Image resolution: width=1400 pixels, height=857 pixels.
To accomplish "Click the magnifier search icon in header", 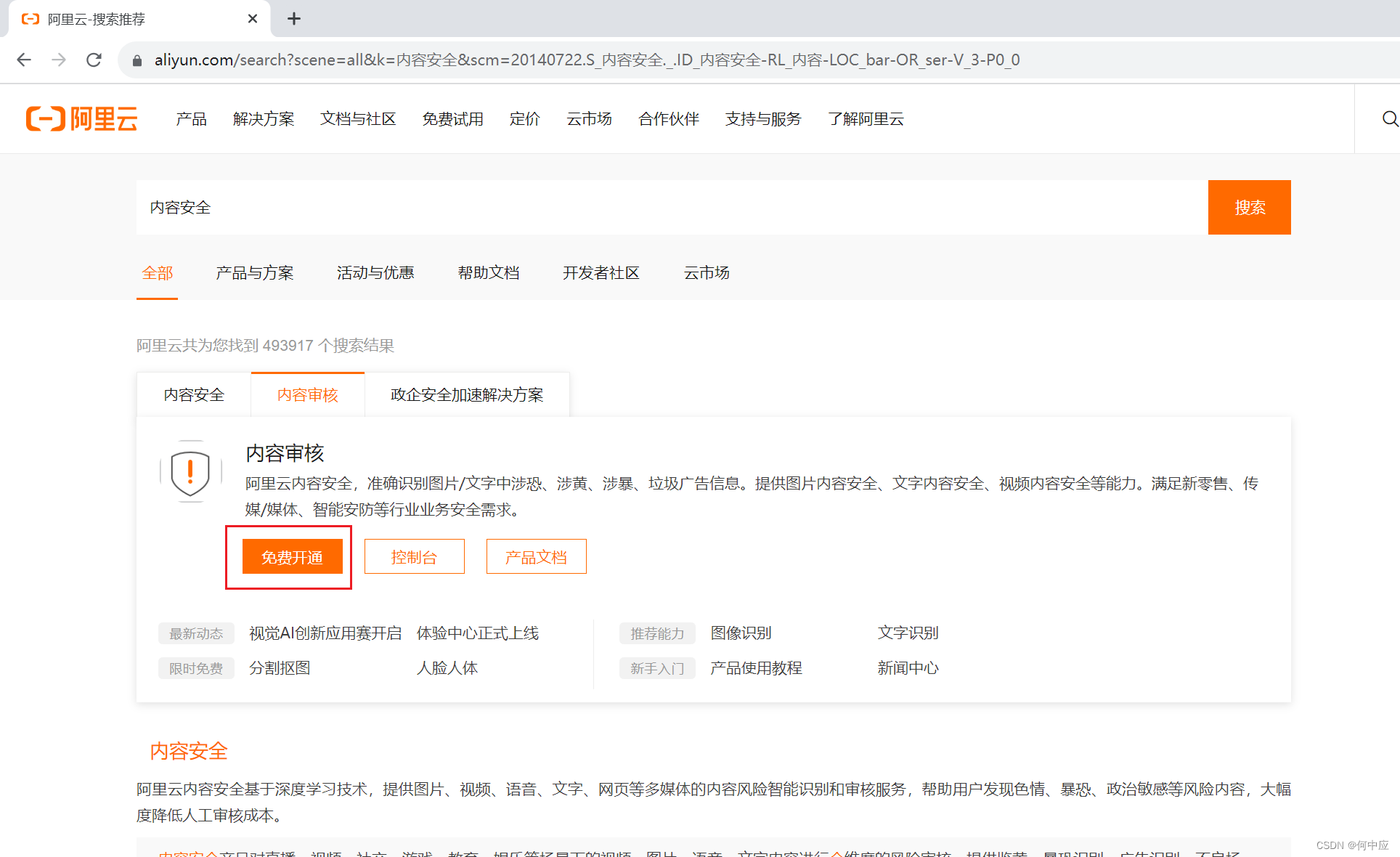I will [1390, 119].
